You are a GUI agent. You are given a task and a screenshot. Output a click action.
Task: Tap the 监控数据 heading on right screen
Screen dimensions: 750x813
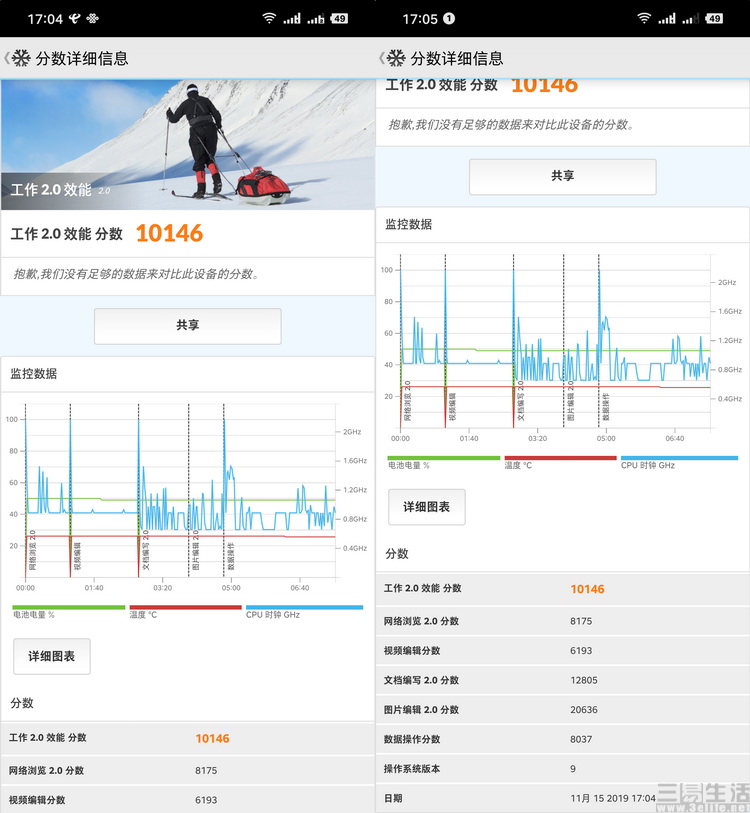(x=409, y=225)
